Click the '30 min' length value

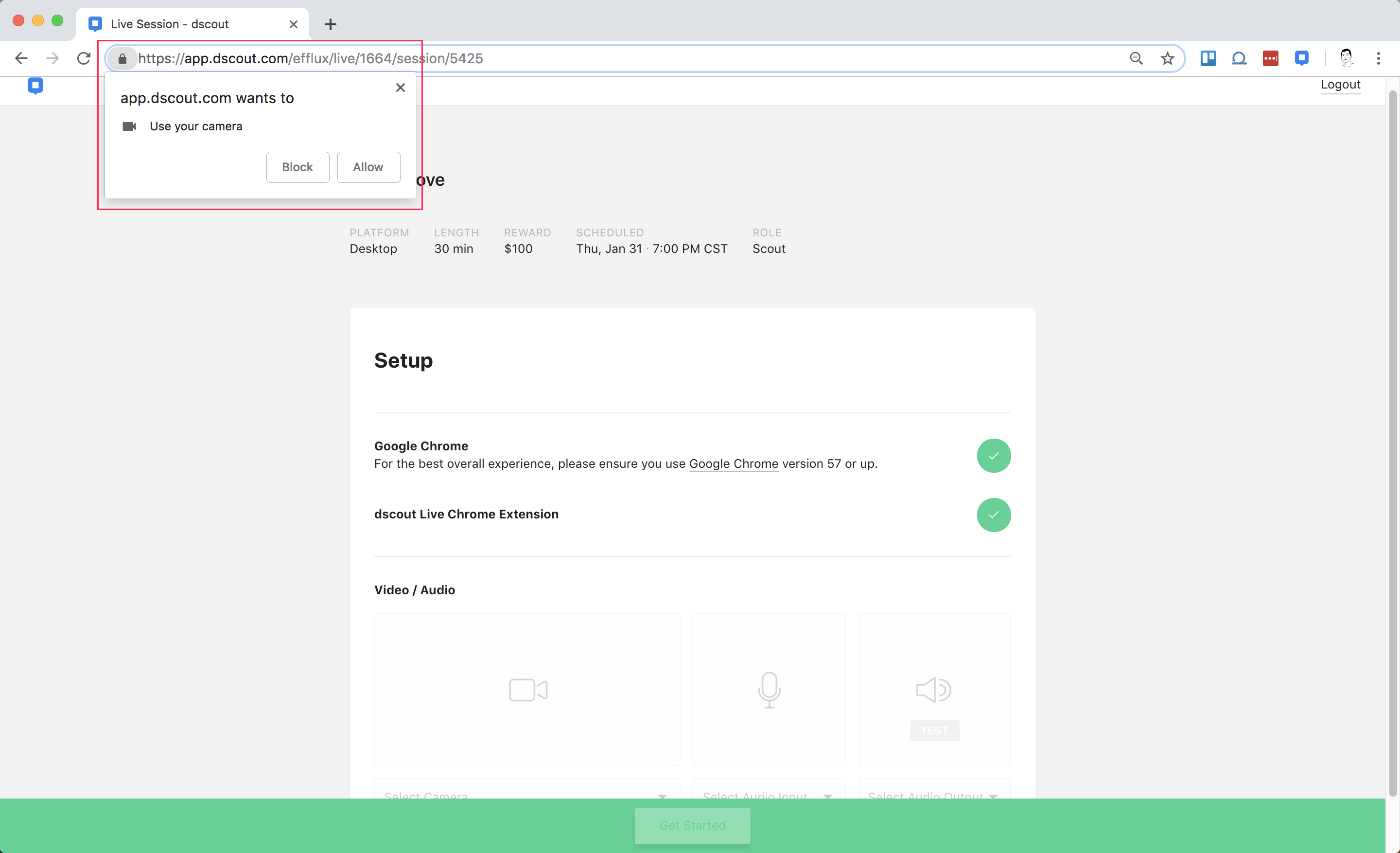point(454,249)
